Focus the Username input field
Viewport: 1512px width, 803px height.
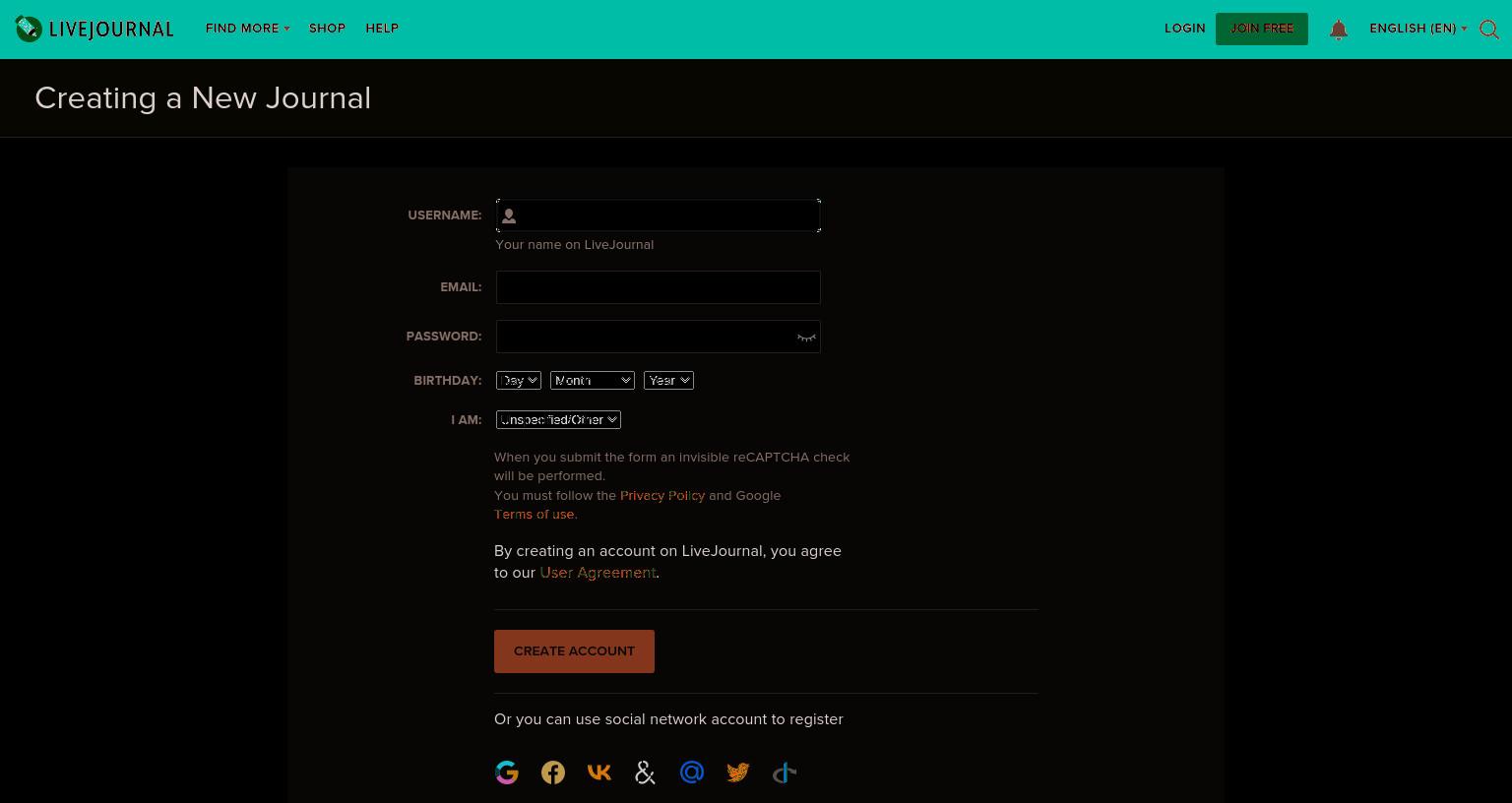point(659,216)
